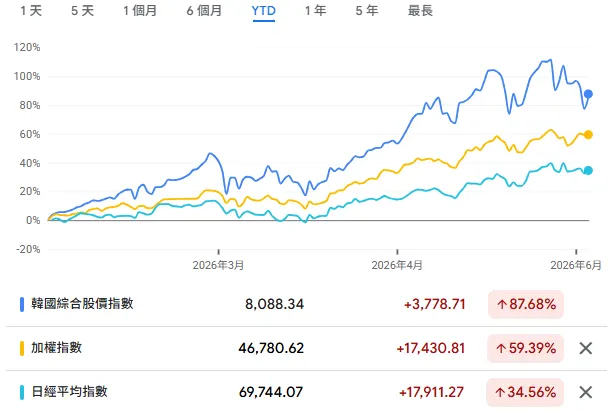Click the yellow 加權指數 endpoint dot
The width and height of the screenshot is (613, 411).
pos(588,135)
